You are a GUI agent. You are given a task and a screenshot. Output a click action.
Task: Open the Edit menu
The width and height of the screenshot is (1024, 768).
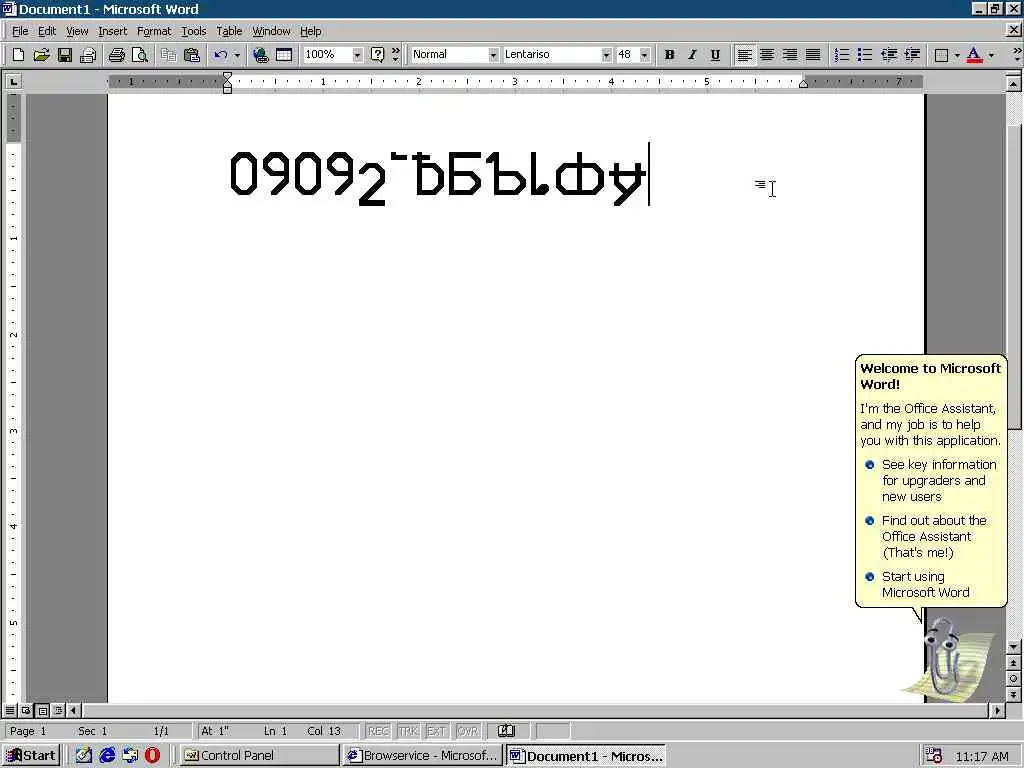tap(46, 31)
